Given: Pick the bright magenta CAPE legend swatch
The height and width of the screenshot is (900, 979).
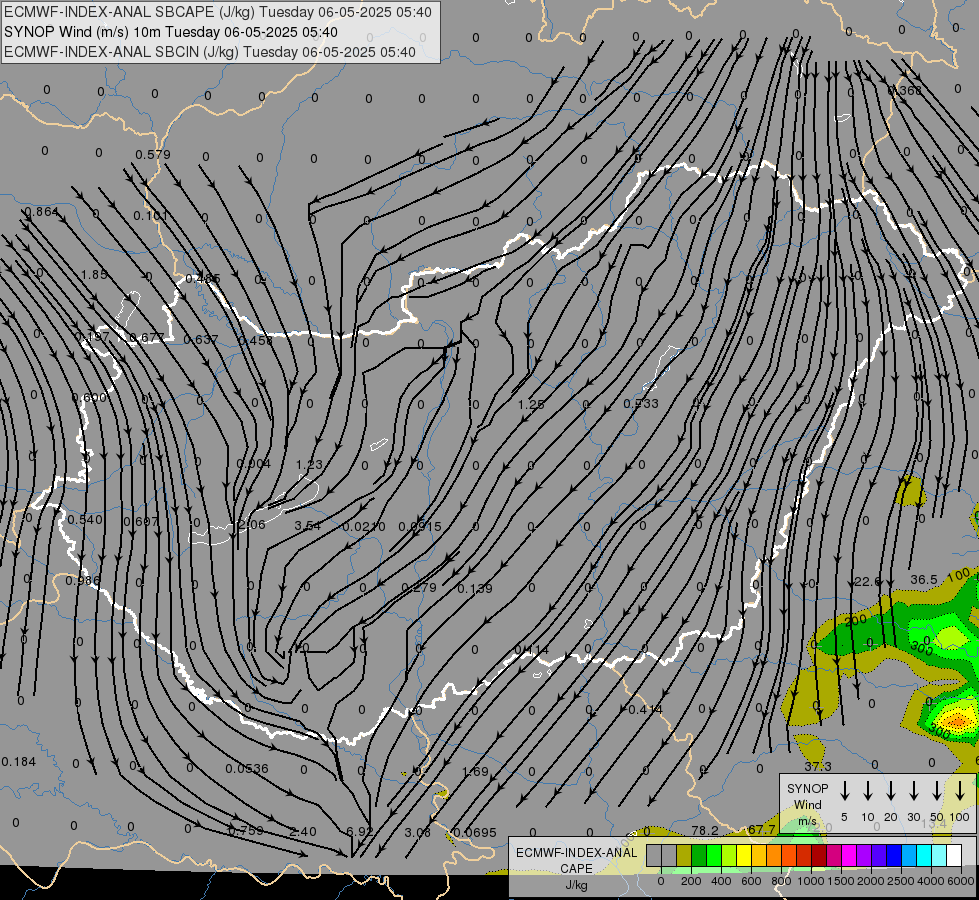Looking at the screenshot, I should pos(849,855).
